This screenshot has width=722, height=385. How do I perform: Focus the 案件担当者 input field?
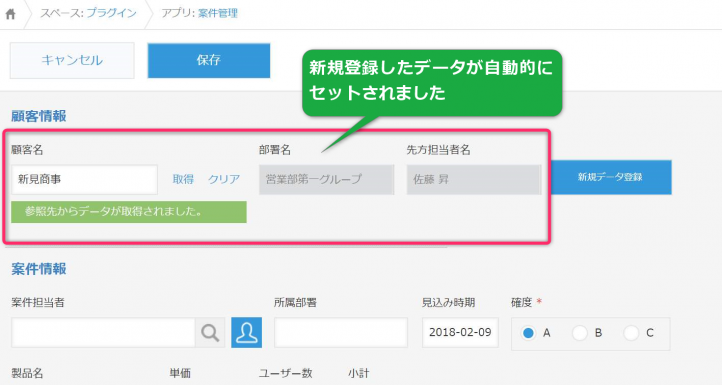coord(103,332)
